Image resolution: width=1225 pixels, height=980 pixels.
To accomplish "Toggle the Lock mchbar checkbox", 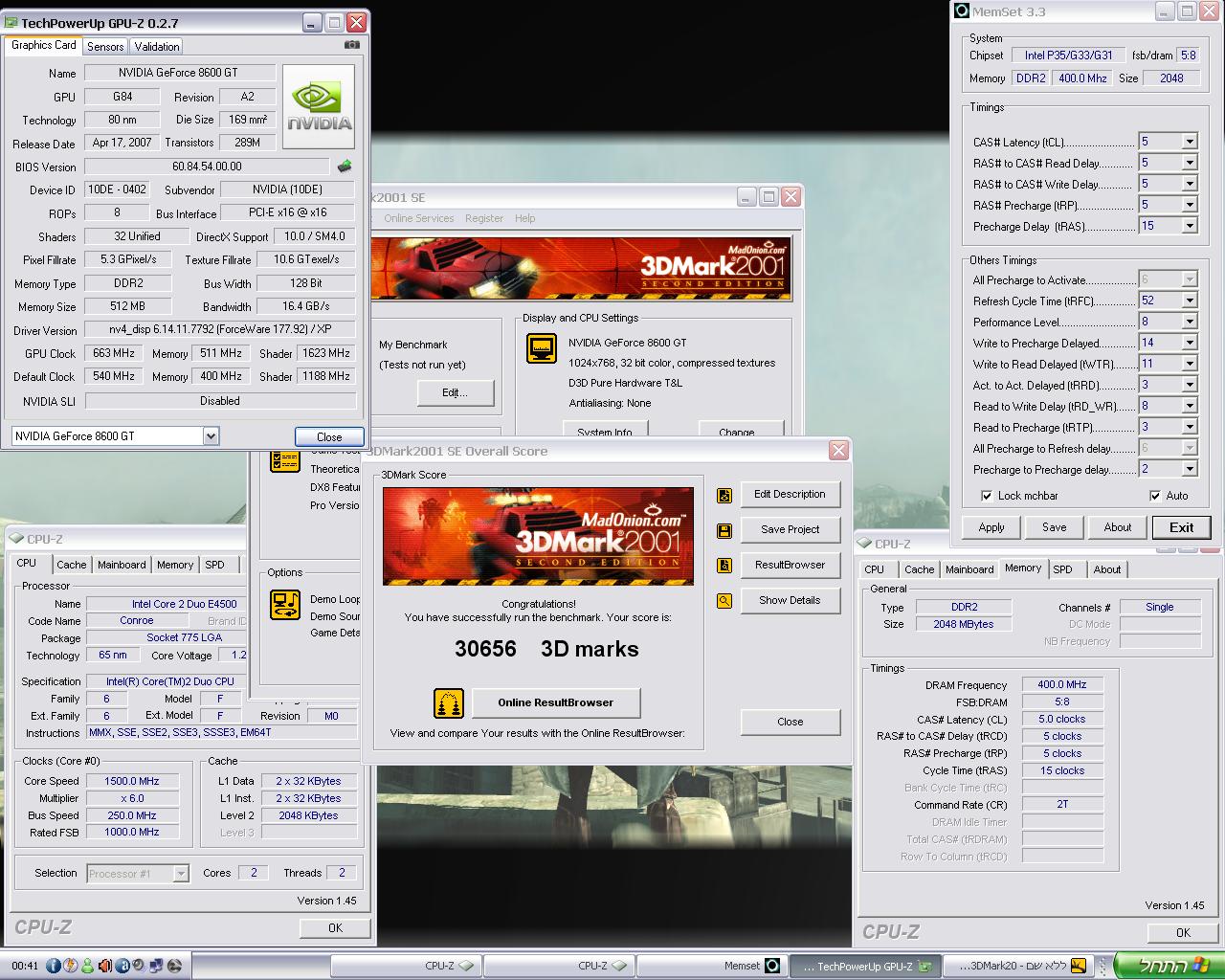I will [987, 496].
